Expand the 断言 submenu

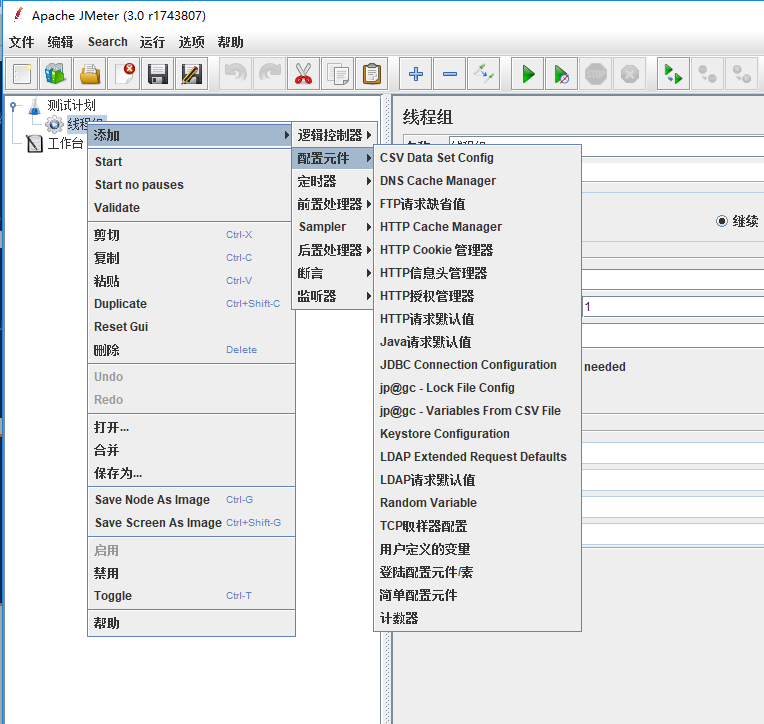(334, 273)
